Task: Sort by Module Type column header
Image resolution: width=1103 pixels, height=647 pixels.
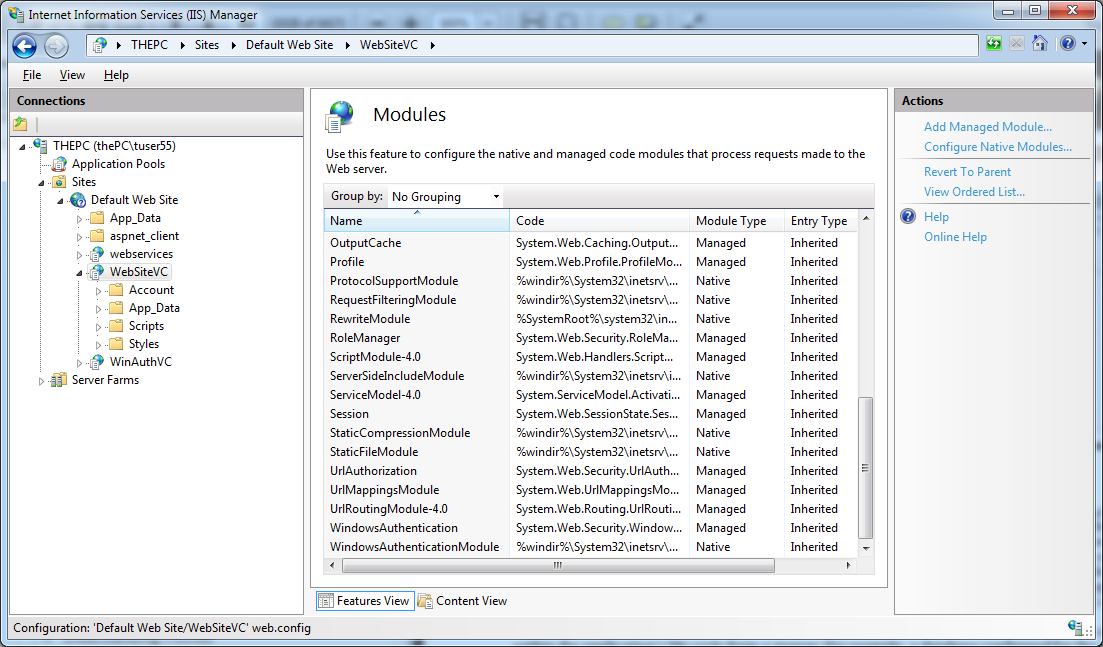Action: coord(737,220)
